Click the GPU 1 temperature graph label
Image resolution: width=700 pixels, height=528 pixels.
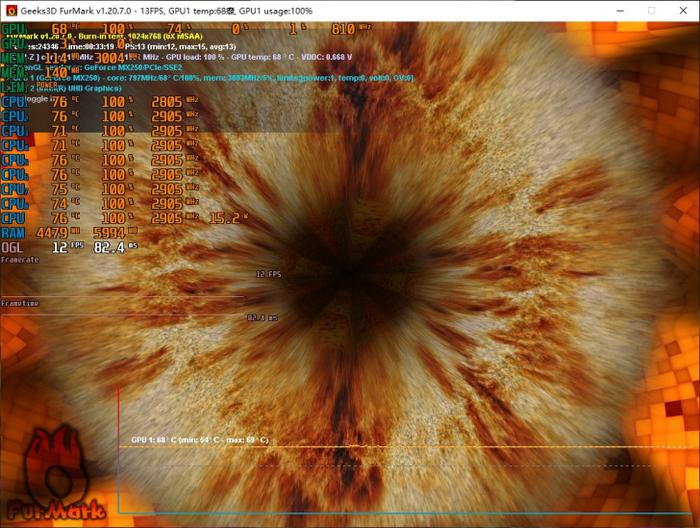[x=200, y=440]
